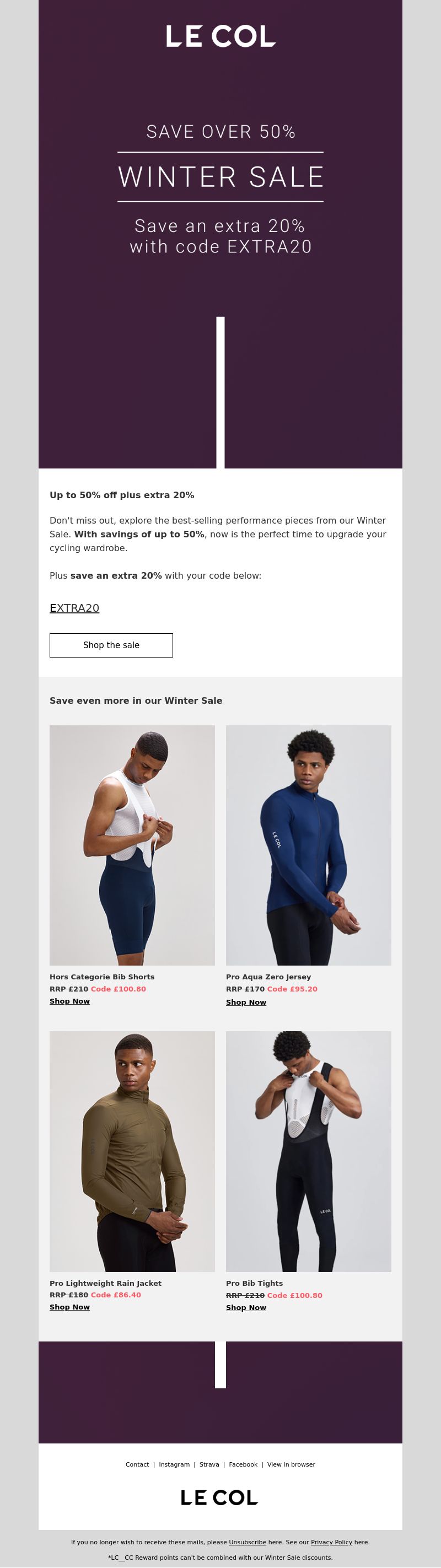Open Pro Bib Tights product image
This screenshot has height=1568, width=441.
point(308,1151)
